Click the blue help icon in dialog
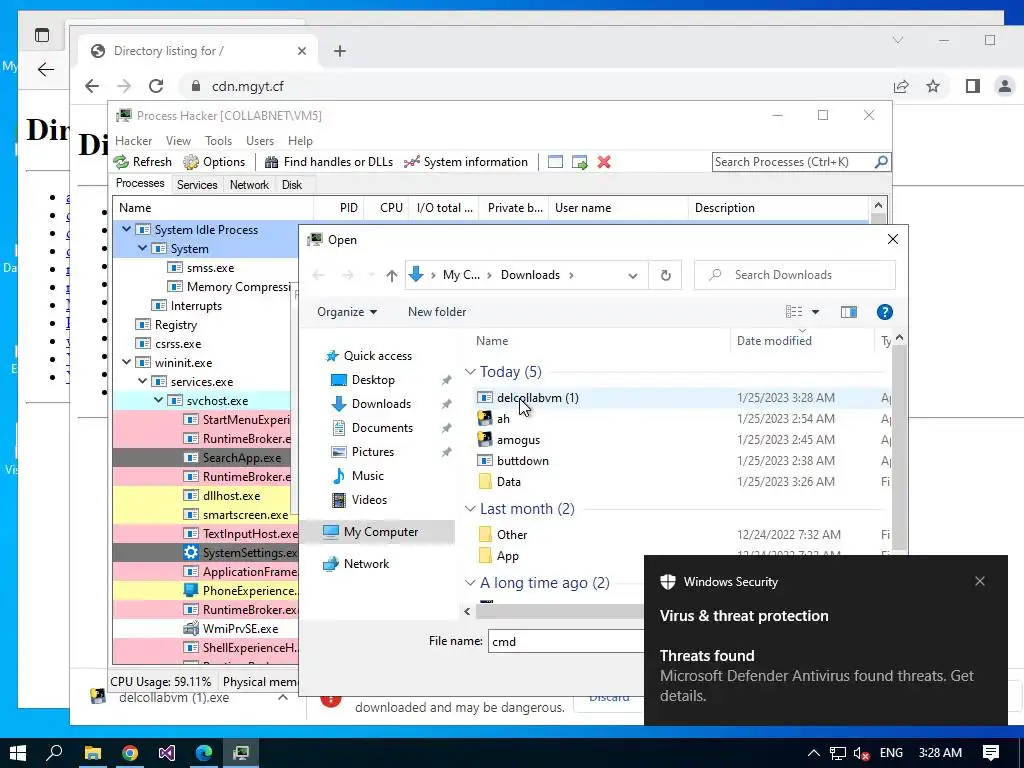 pyautogui.click(x=884, y=312)
